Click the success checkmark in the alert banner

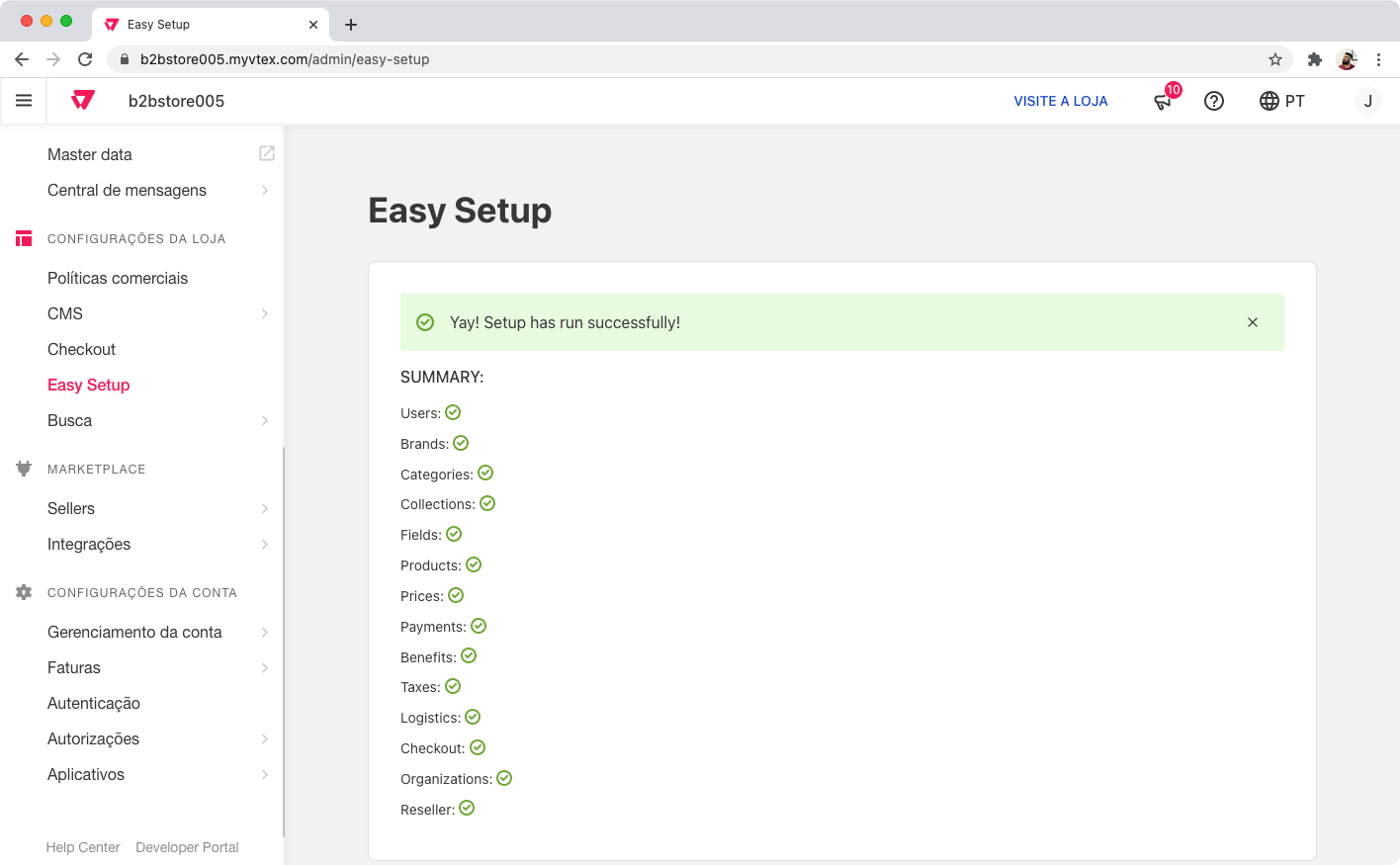pyautogui.click(x=425, y=322)
